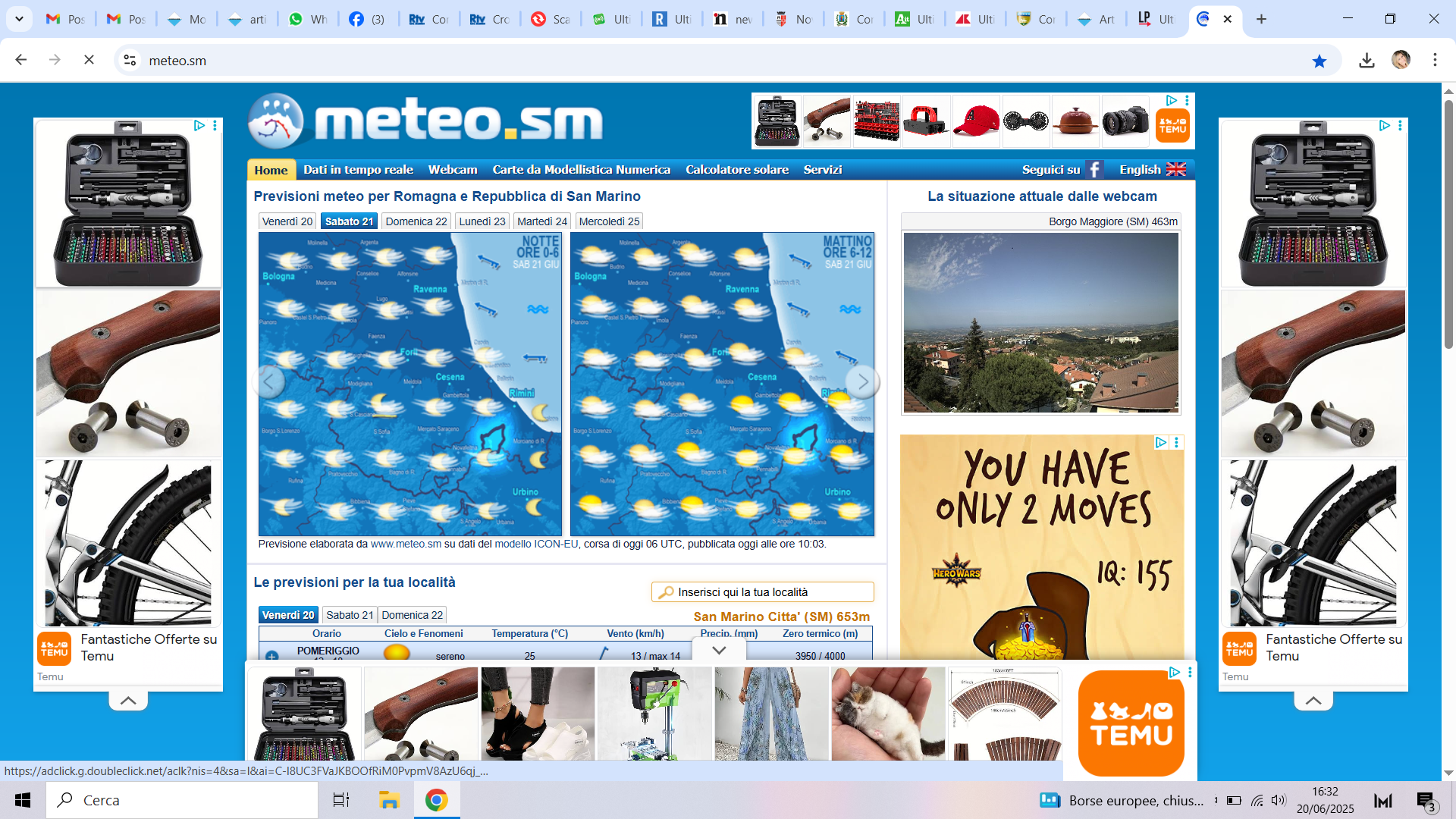Click the morning forecast map MATTINO ORE 6-12
Screen dimensions: 1456x819
[x=722, y=384]
